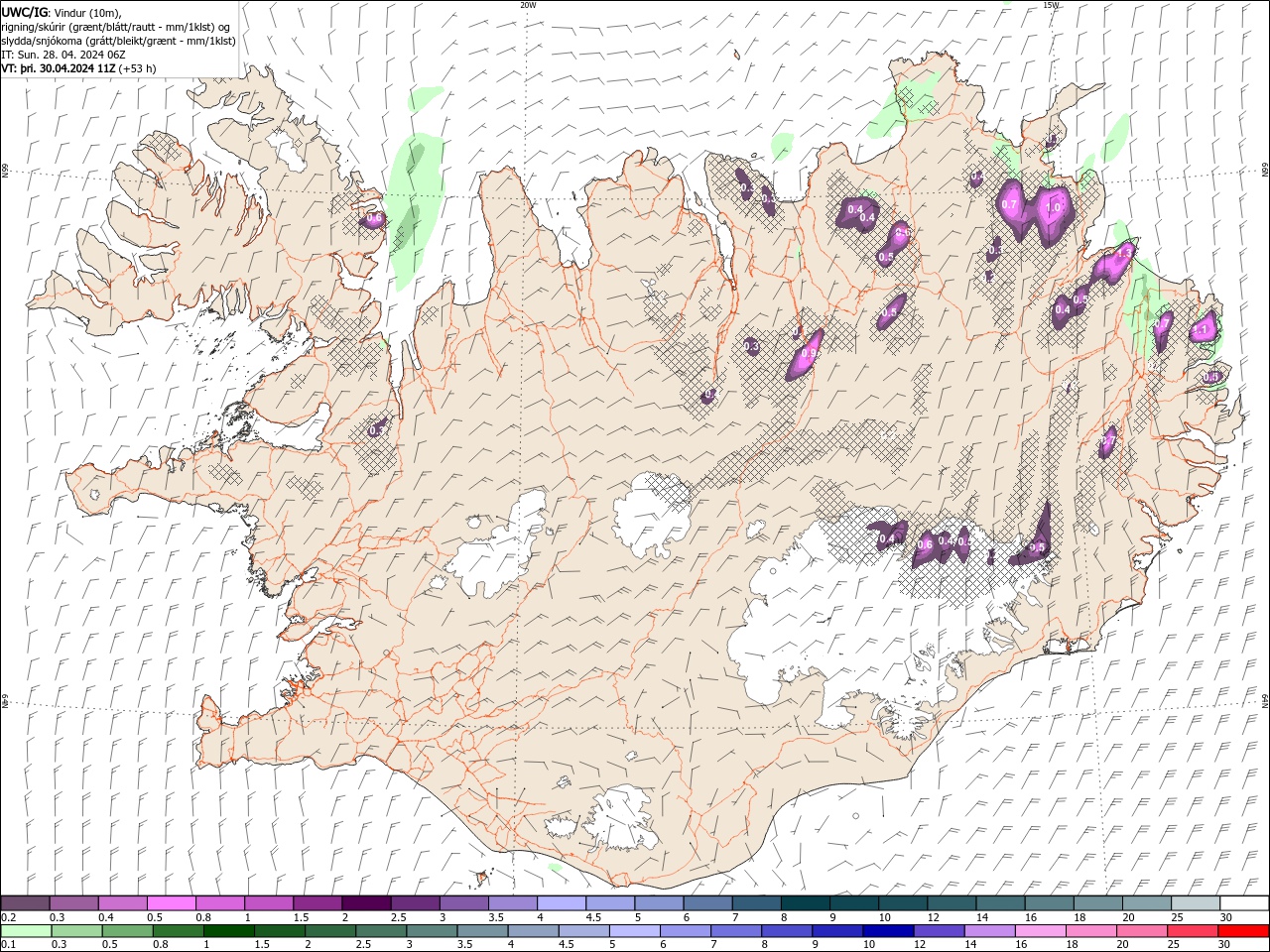Click the 'IT: Sun. 28. 04. 2024 06Z' line
The image size is (1270, 952).
pos(63,55)
